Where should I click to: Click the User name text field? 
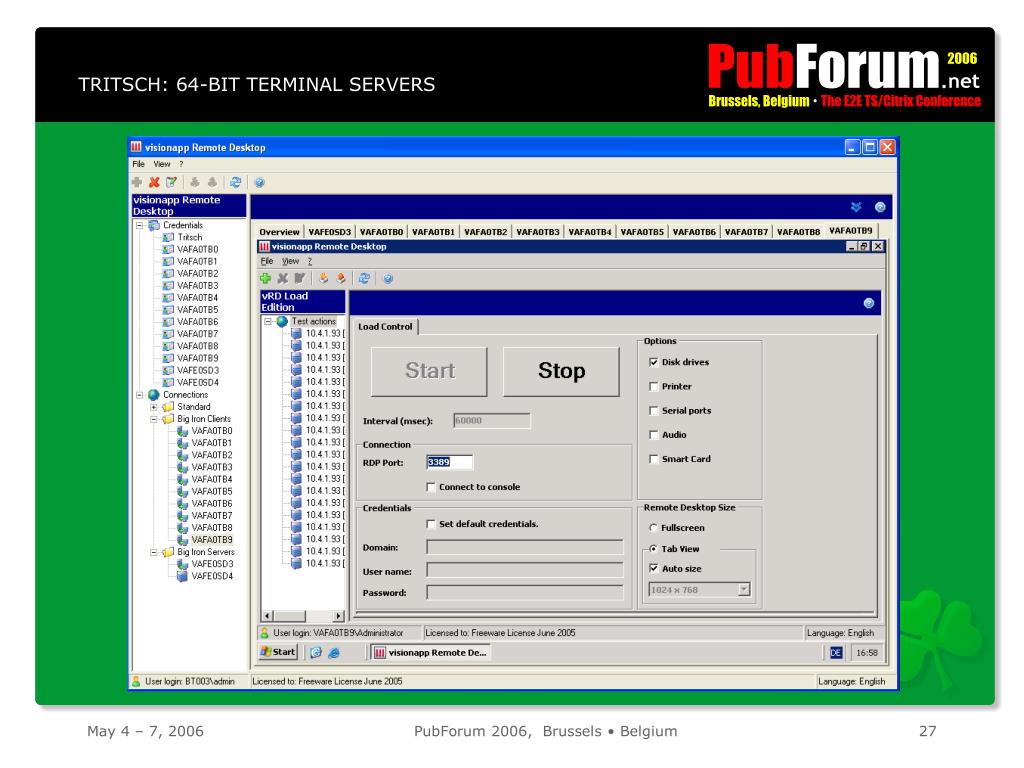(524, 571)
